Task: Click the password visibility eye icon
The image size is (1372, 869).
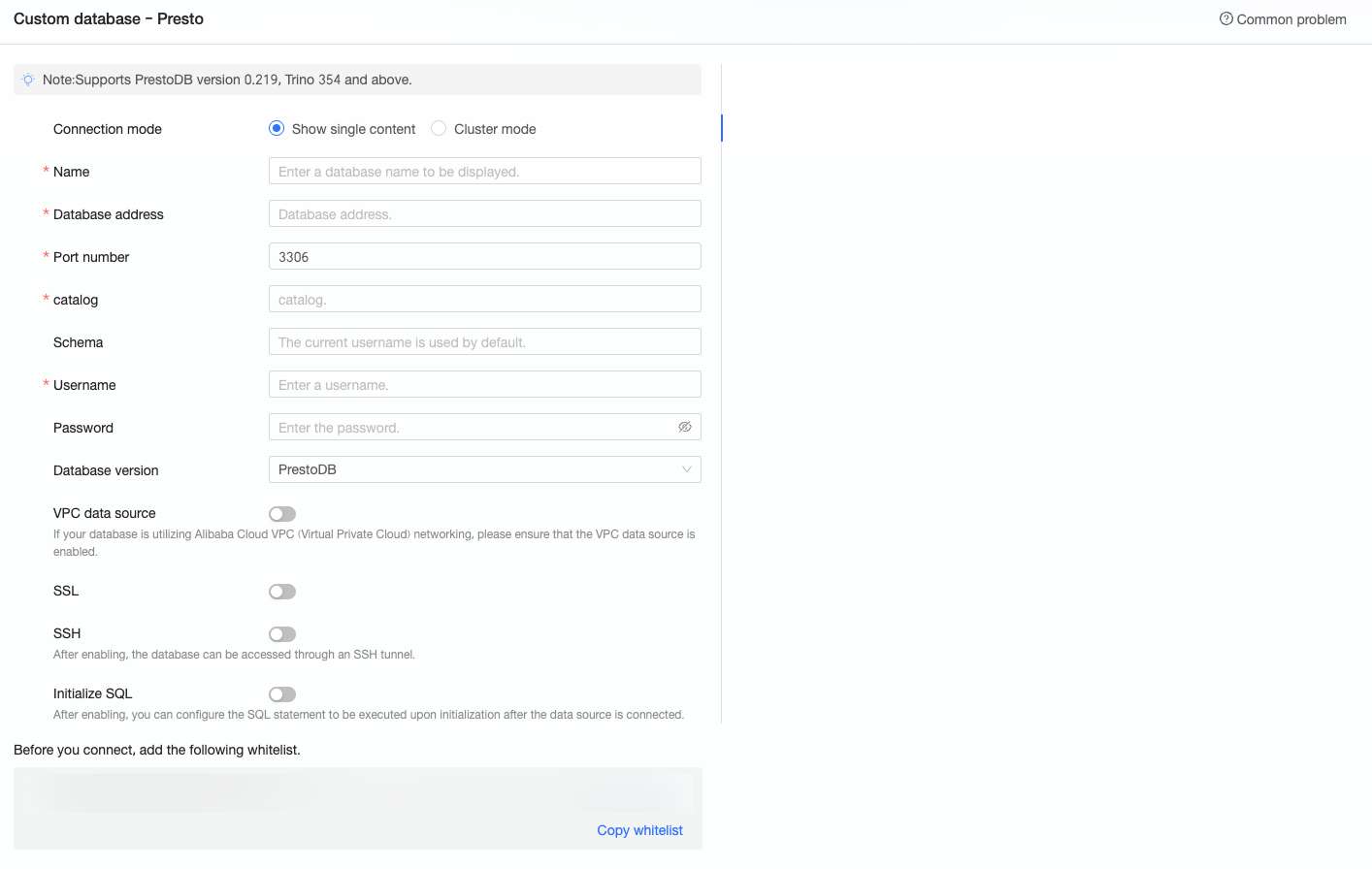Action: coord(685,427)
